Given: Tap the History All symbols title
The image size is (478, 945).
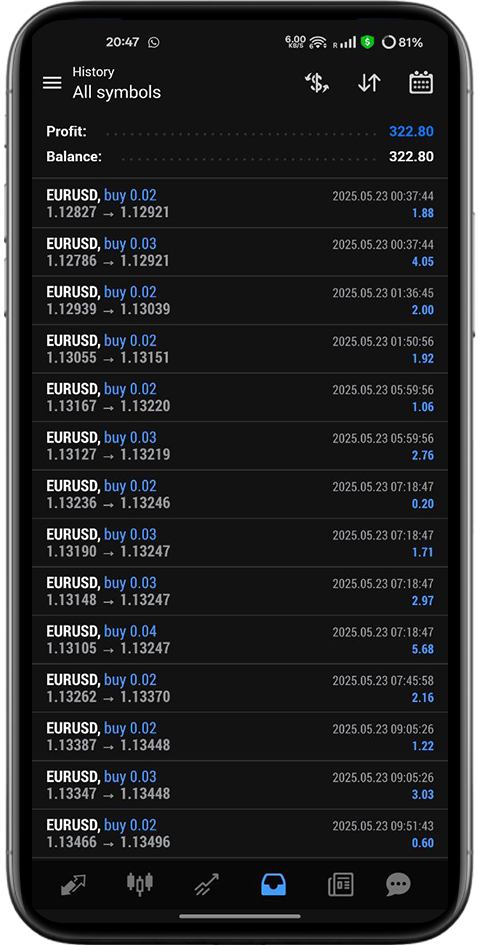Looking at the screenshot, I should coord(117,83).
